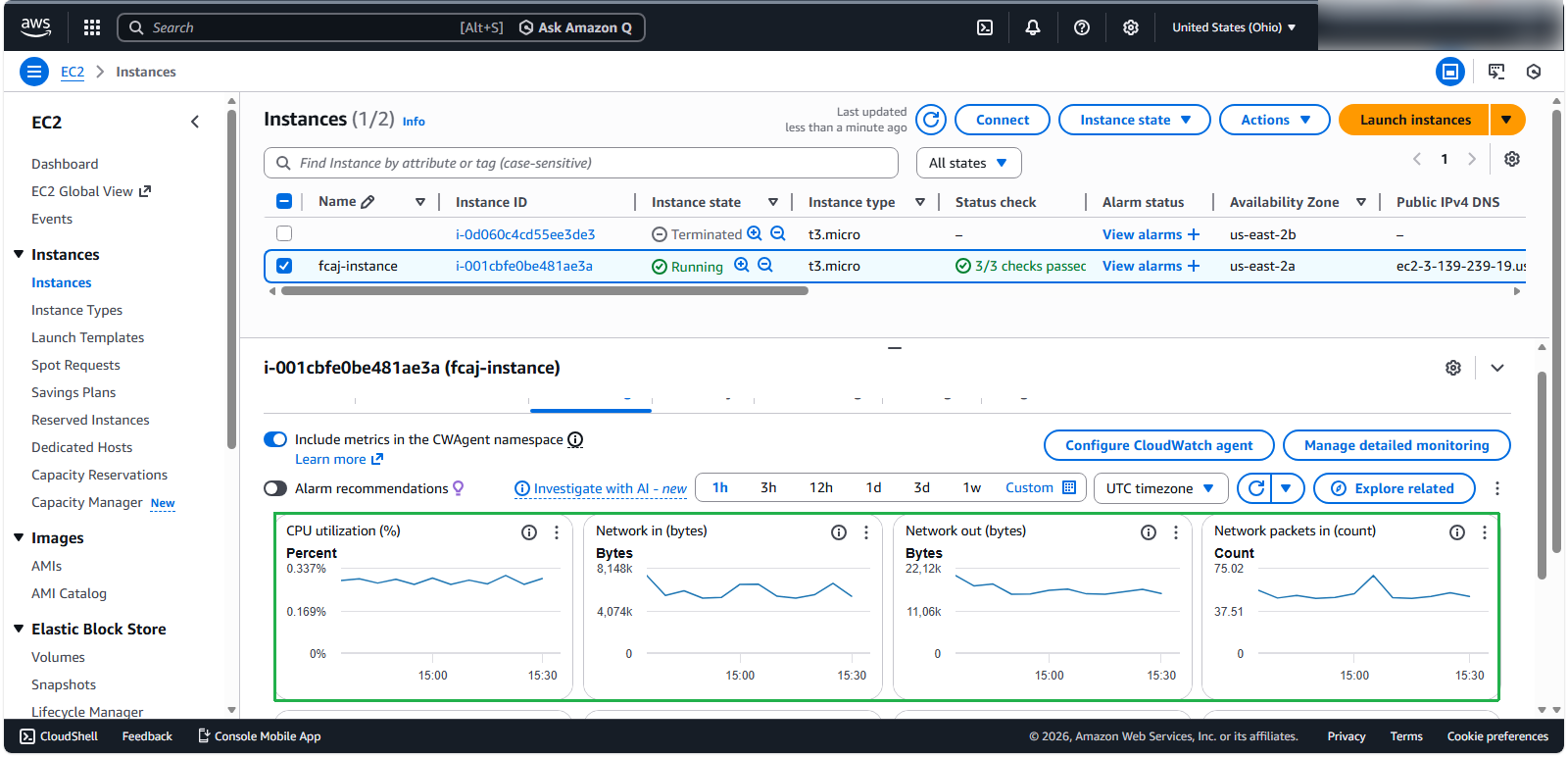Toggle Include metrics in CWAgent namespace
This screenshot has height=757, width=1568.
click(275, 439)
